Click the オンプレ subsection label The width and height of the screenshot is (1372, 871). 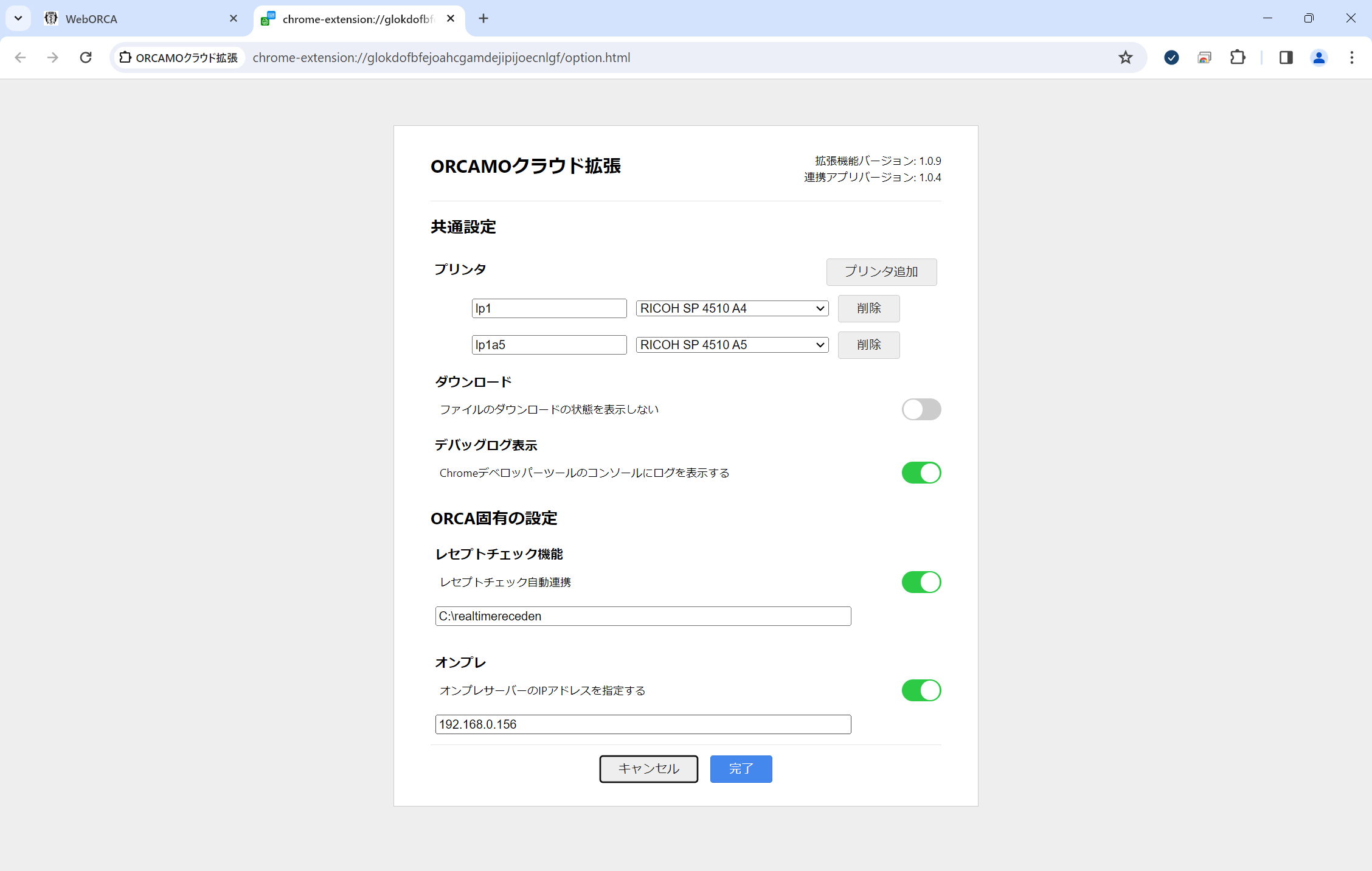coord(460,662)
